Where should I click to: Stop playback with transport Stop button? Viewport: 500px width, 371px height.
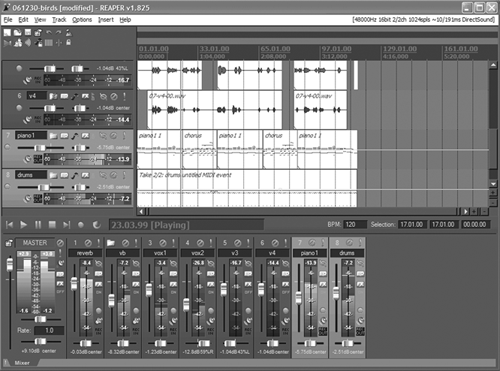(52, 225)
